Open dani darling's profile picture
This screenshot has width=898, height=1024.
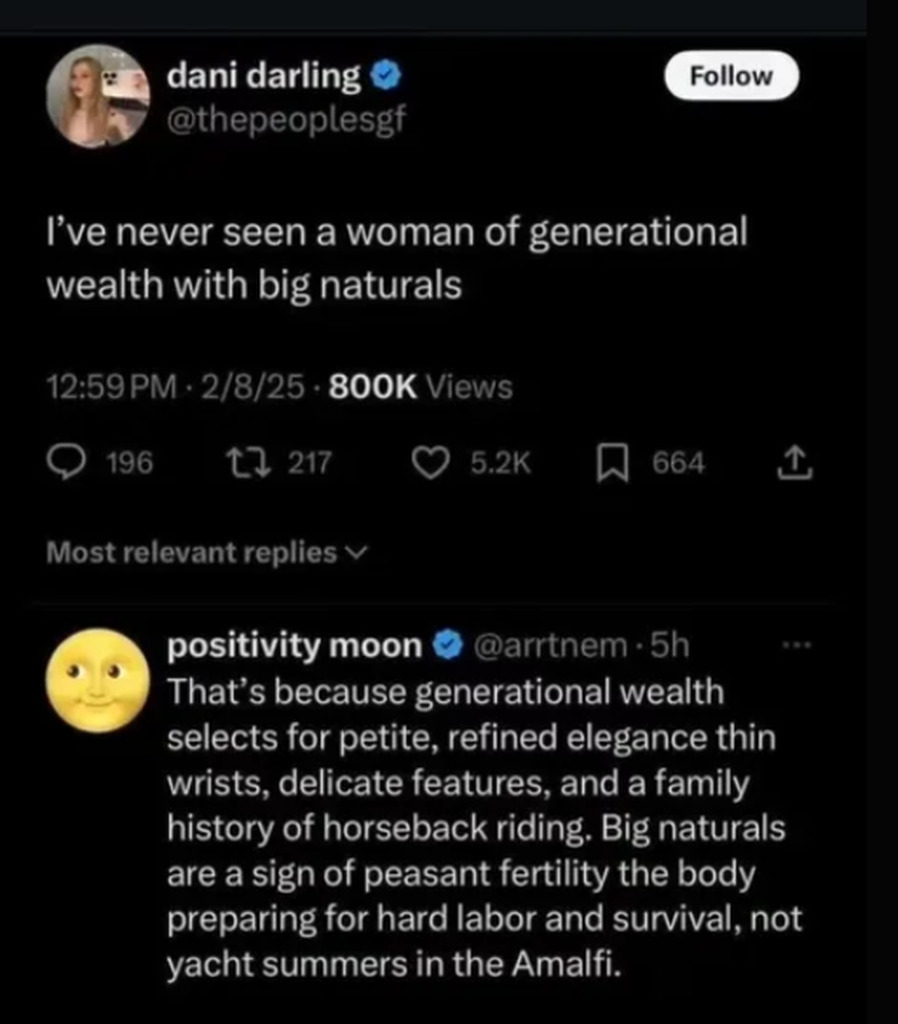(97, 96)
